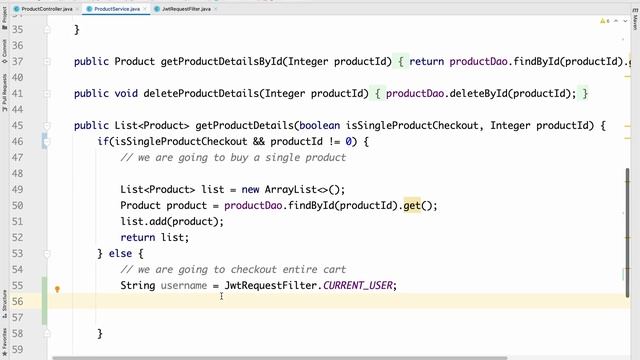Click the vertical editor scrollbar thumb

point(627,233)
